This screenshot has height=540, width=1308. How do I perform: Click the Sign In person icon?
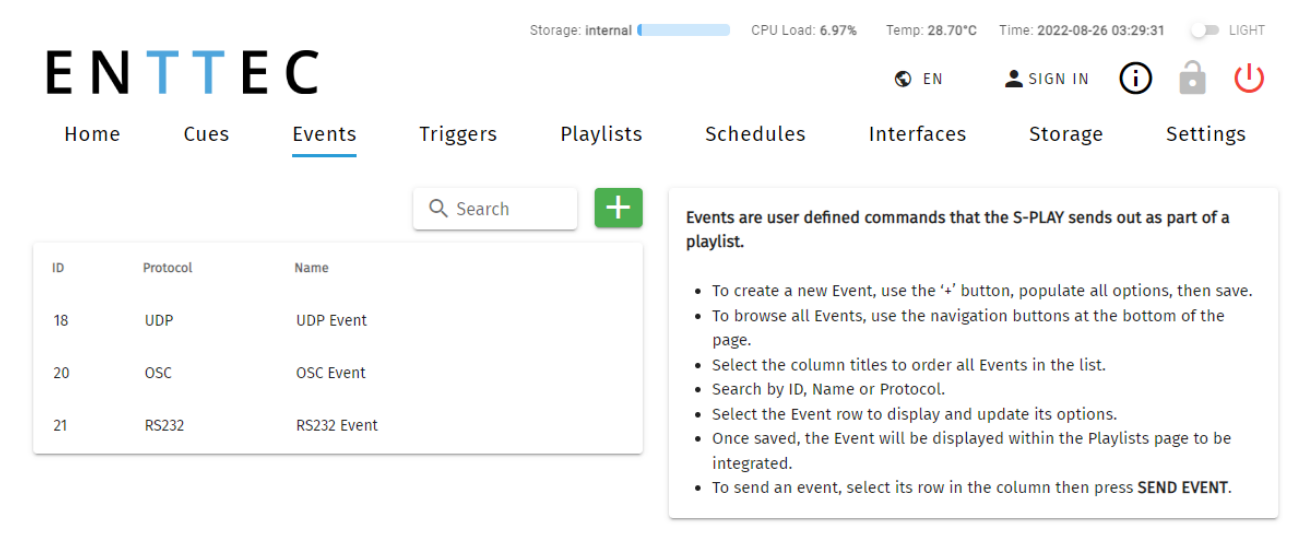click(1014, 79)
